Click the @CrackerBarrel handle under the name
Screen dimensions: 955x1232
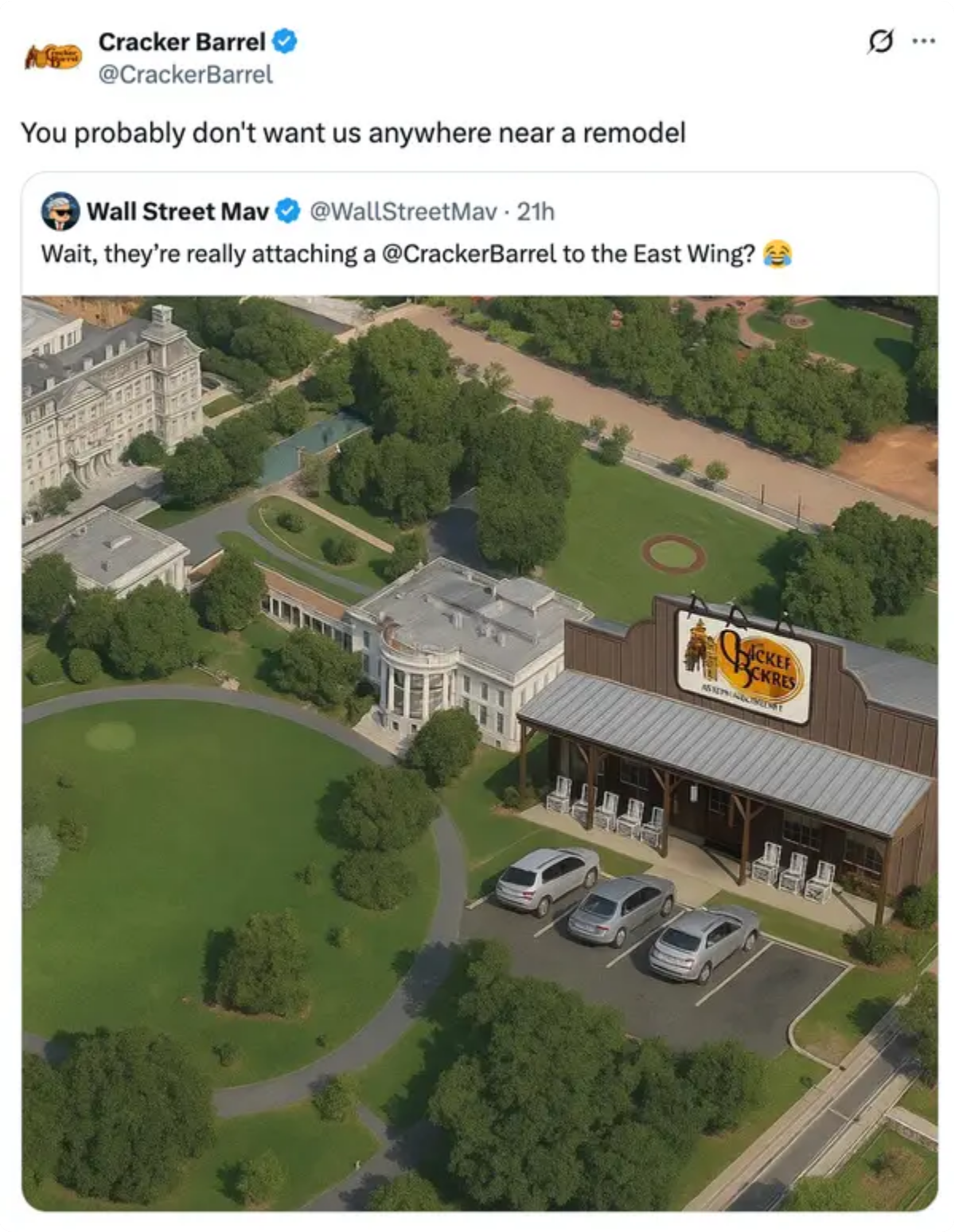(185, 74)
